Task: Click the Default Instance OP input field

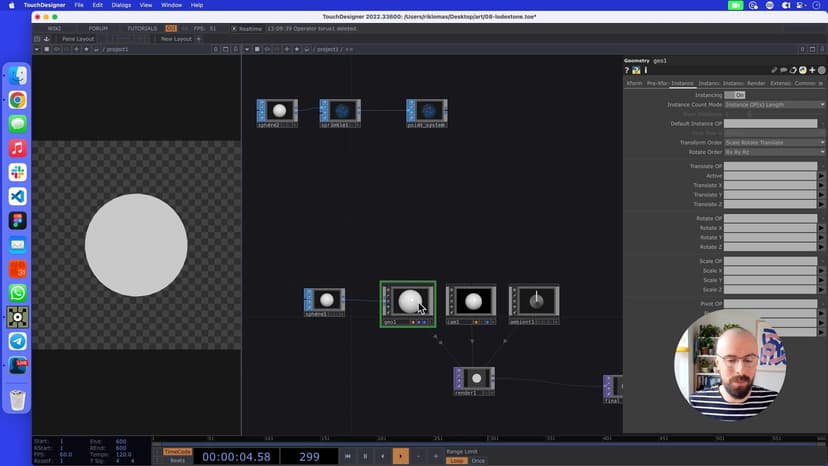Action: click(x=770, y=124)
